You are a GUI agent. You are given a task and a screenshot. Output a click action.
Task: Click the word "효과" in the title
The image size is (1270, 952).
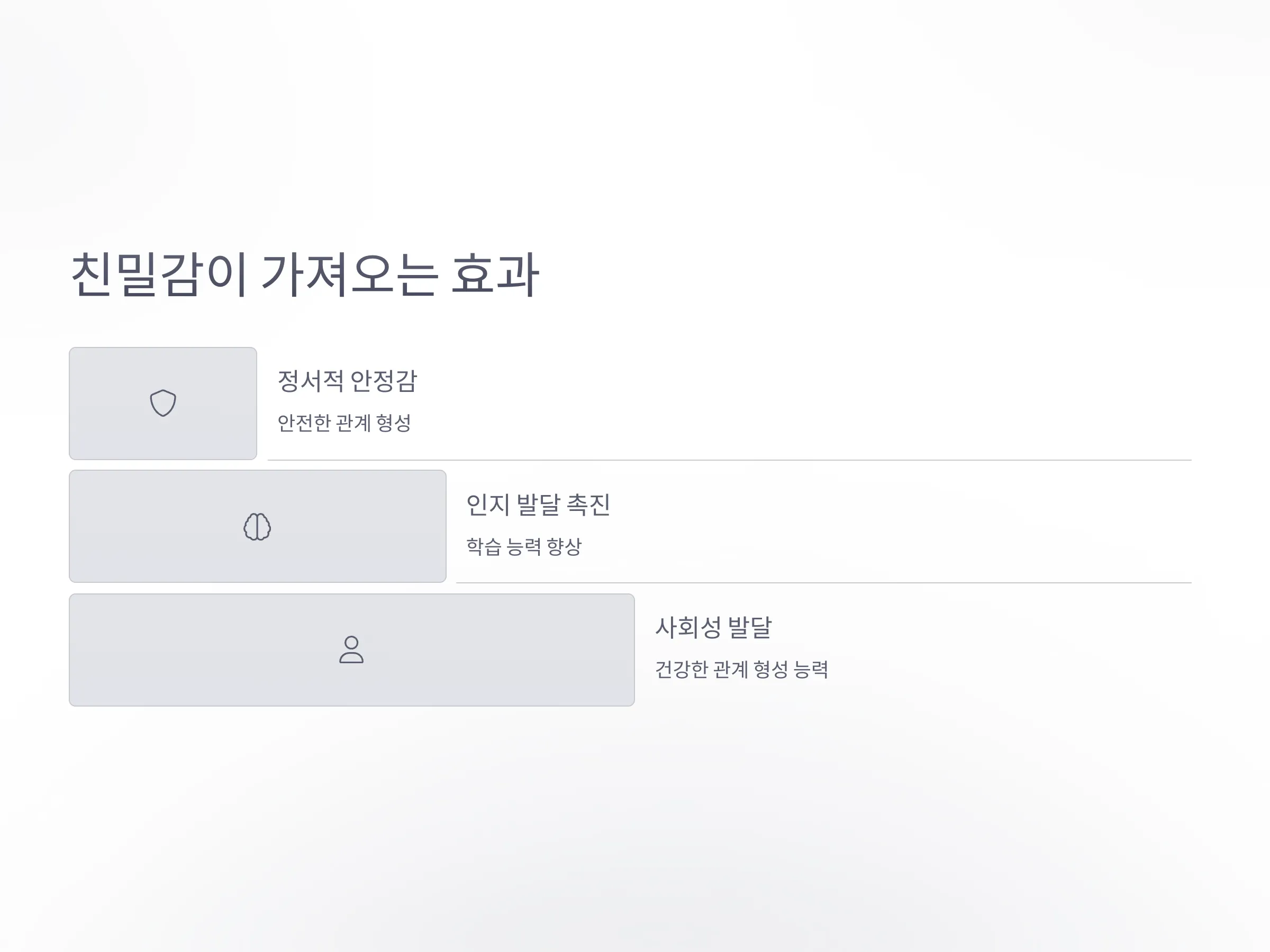495,275
